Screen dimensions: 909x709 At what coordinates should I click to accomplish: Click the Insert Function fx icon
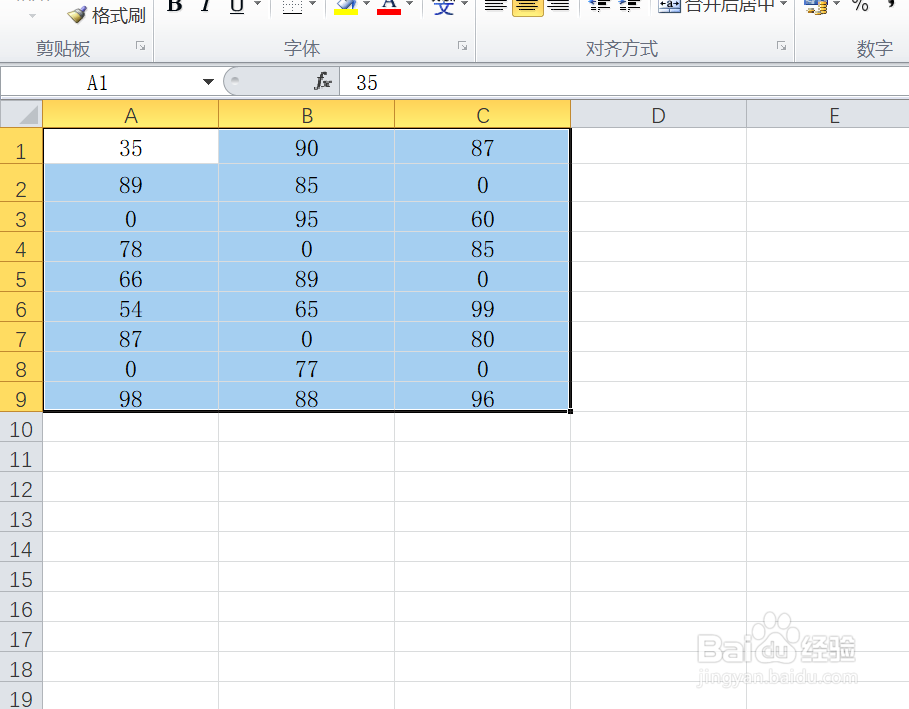tap(323, 82)
